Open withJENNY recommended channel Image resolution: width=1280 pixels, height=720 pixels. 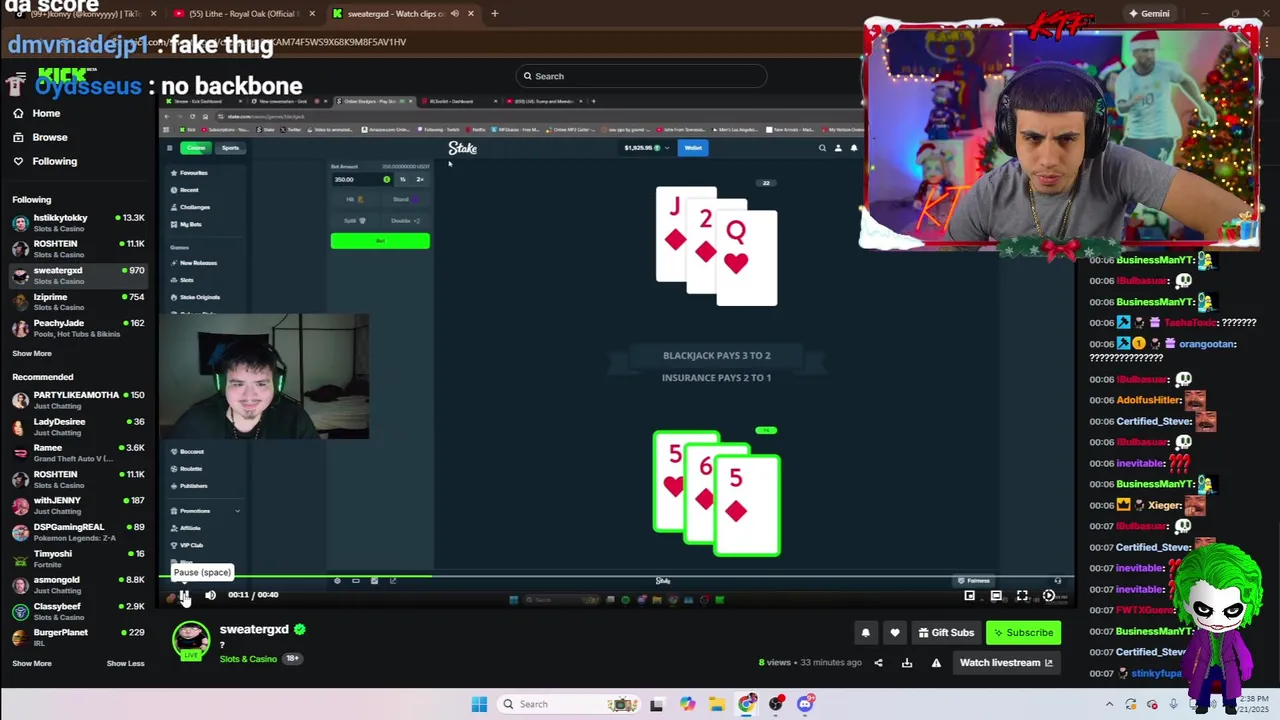pyautogui.click(x=79, y=506)
